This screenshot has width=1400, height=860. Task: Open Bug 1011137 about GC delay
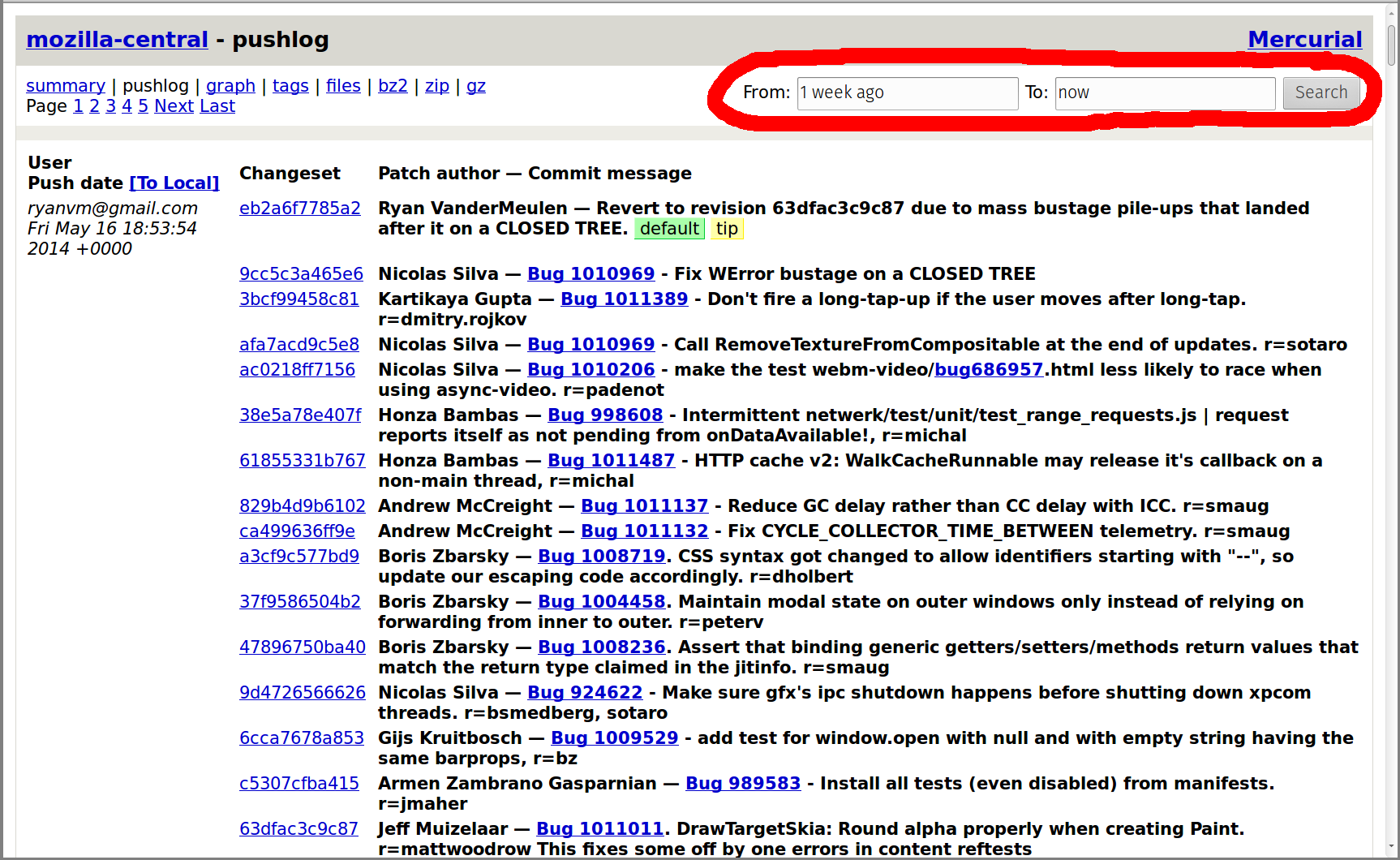point(644,506)
